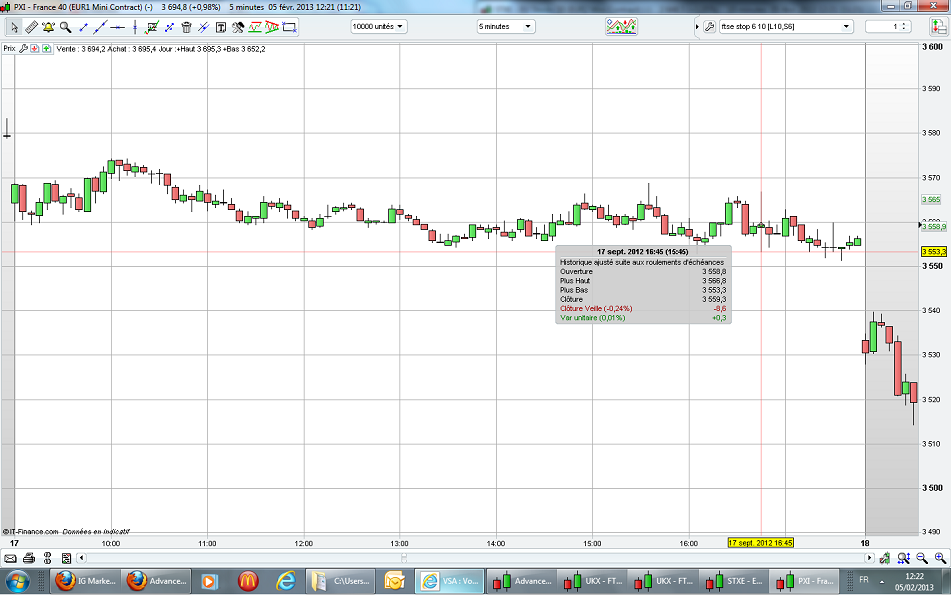Click the 3 558,9 price label on the price axis
The width and height of the screenshot is (951, 595).
(x=933, y=226)
